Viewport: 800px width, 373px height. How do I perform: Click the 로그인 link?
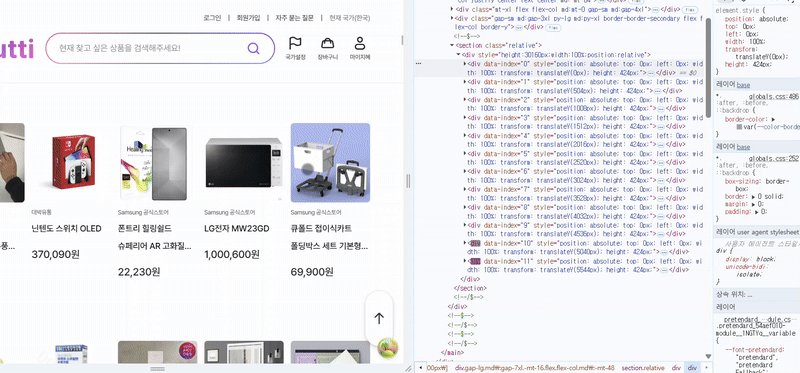point(212,18)
